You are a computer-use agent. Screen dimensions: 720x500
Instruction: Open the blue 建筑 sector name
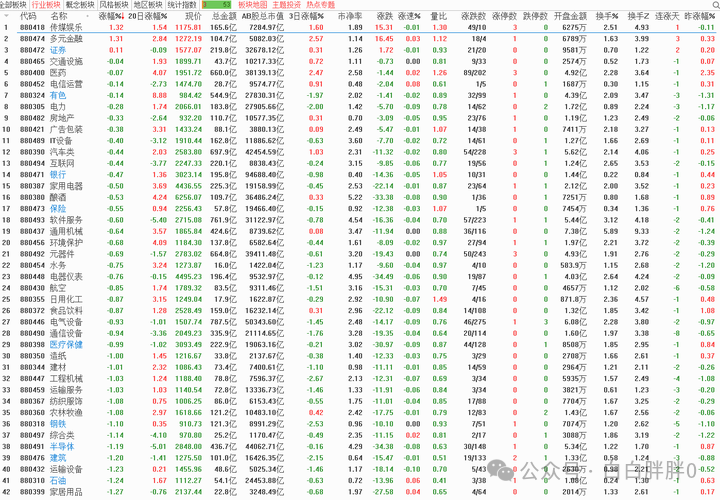tap(58, 458)
